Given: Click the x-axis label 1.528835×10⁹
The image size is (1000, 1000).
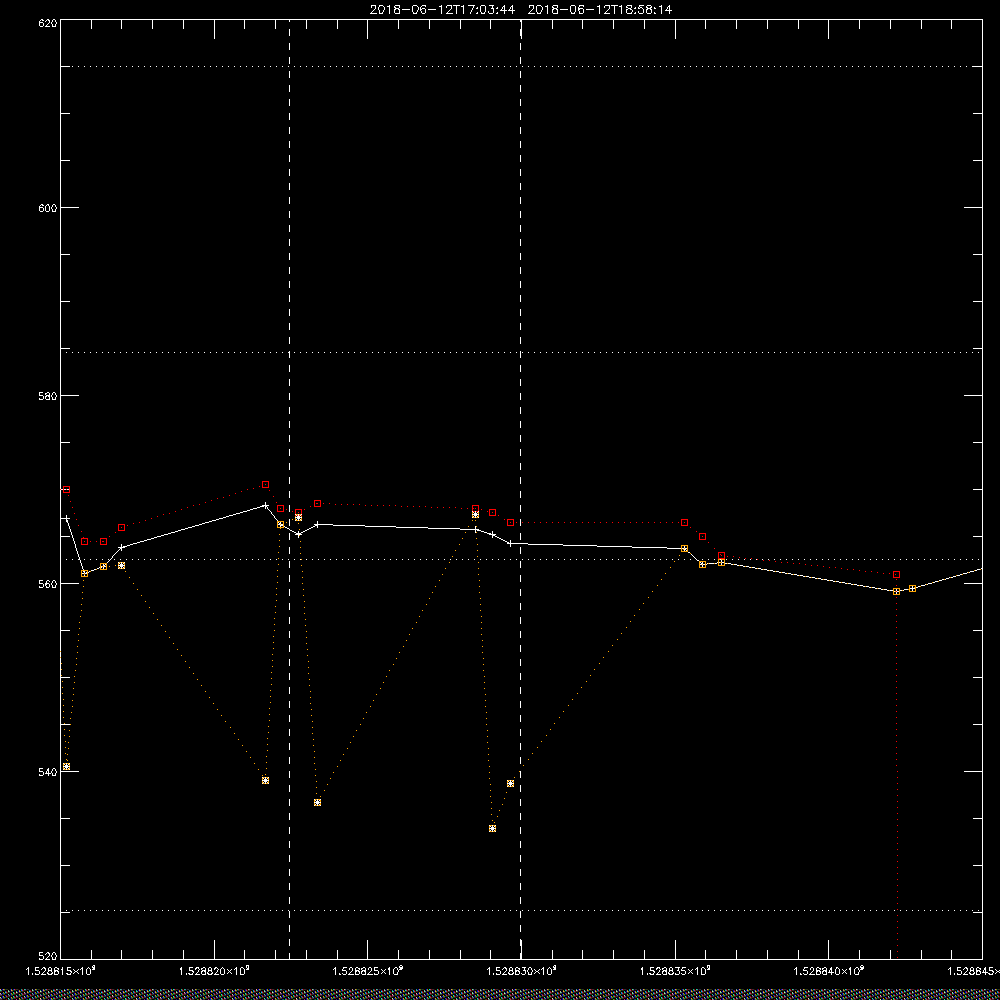Looking at the screenshot, I should (675, 971).
